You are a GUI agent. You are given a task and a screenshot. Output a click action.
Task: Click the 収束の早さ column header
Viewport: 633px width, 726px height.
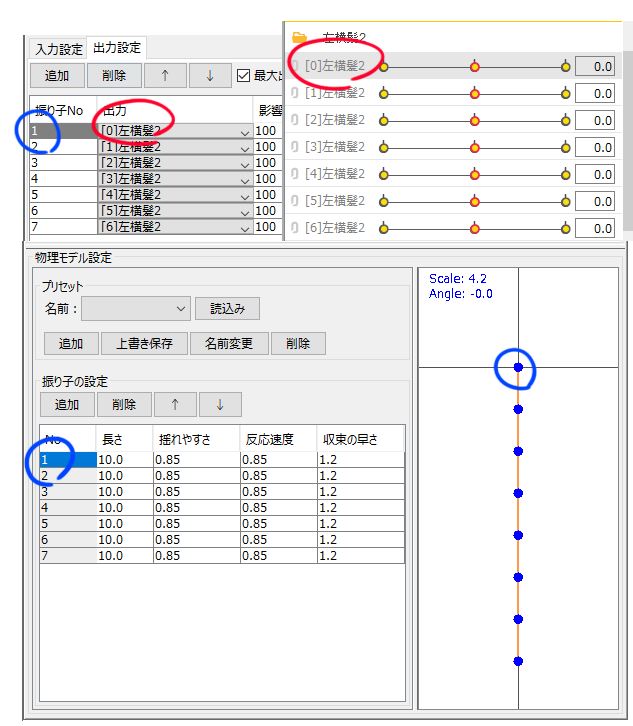(x=360, y=439)
